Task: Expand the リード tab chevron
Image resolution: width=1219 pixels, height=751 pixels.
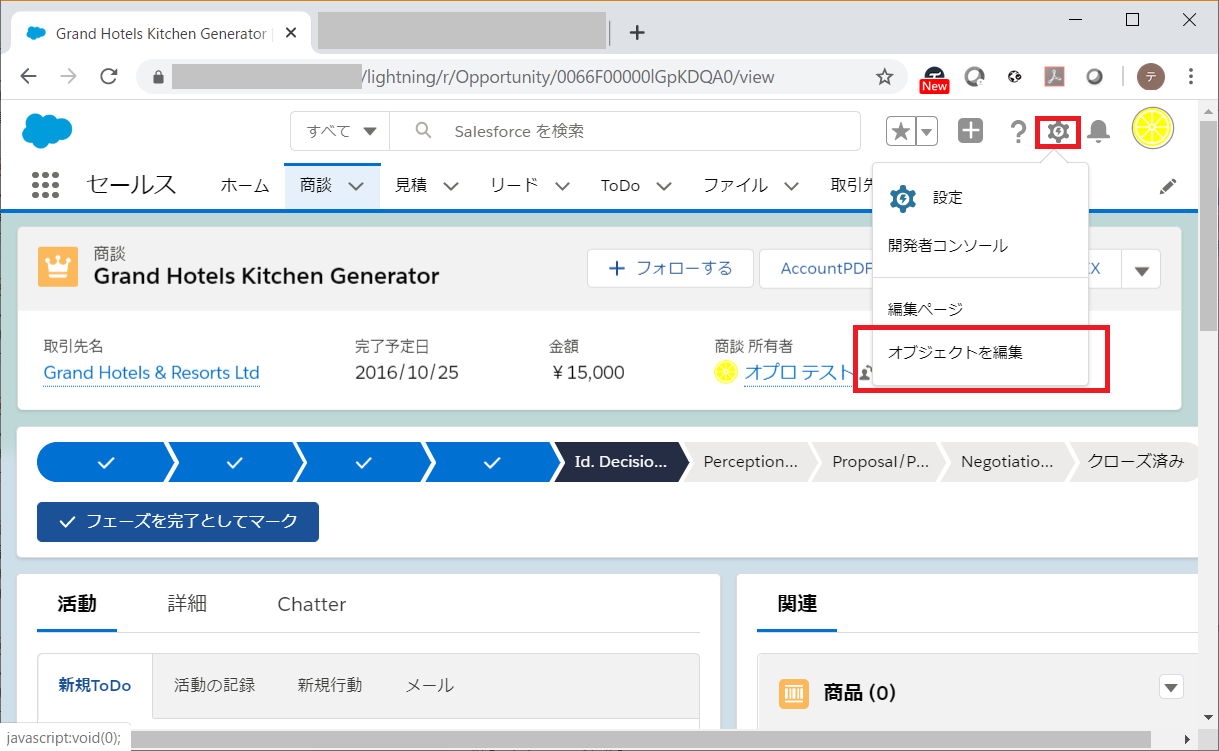Action: [x=562, y=186]
